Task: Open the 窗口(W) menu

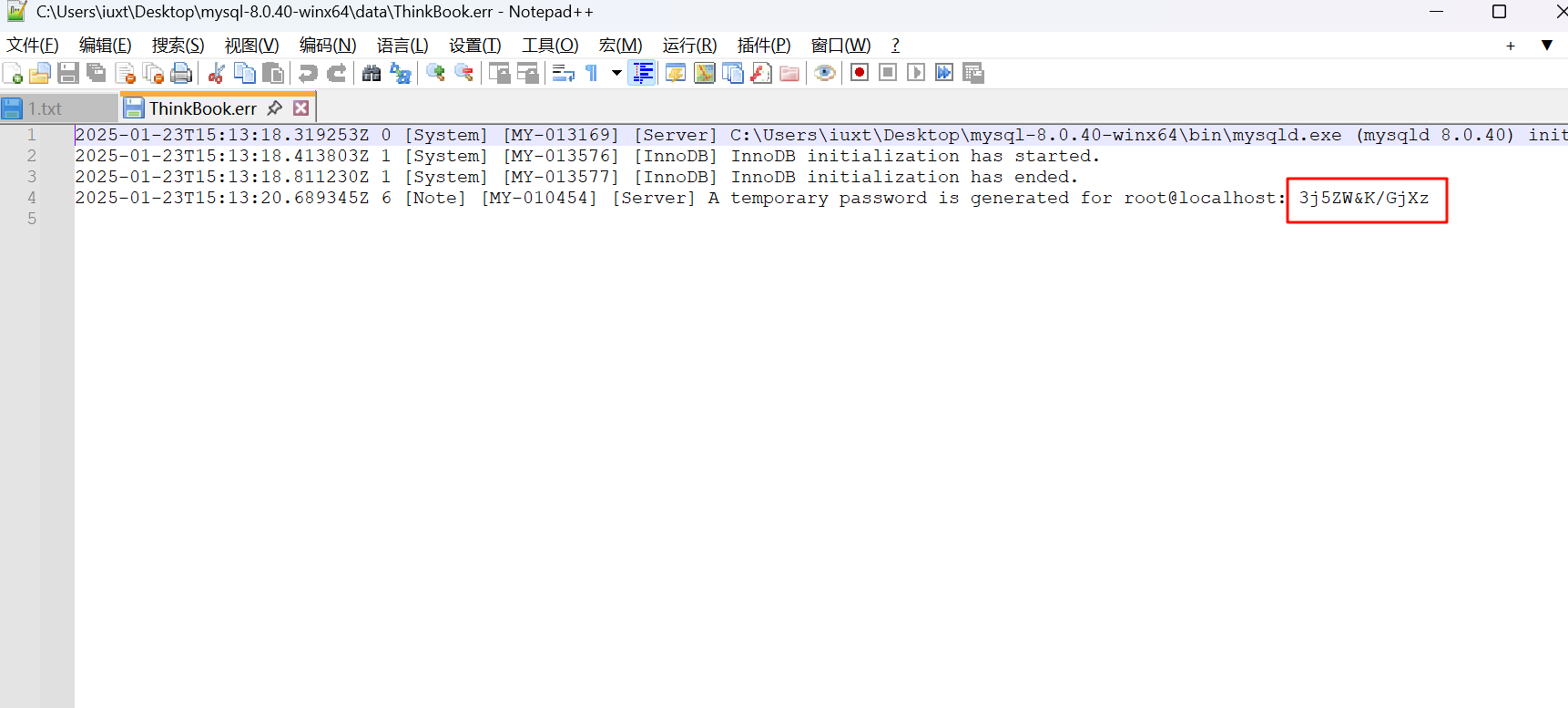Action: pos(841,46)
